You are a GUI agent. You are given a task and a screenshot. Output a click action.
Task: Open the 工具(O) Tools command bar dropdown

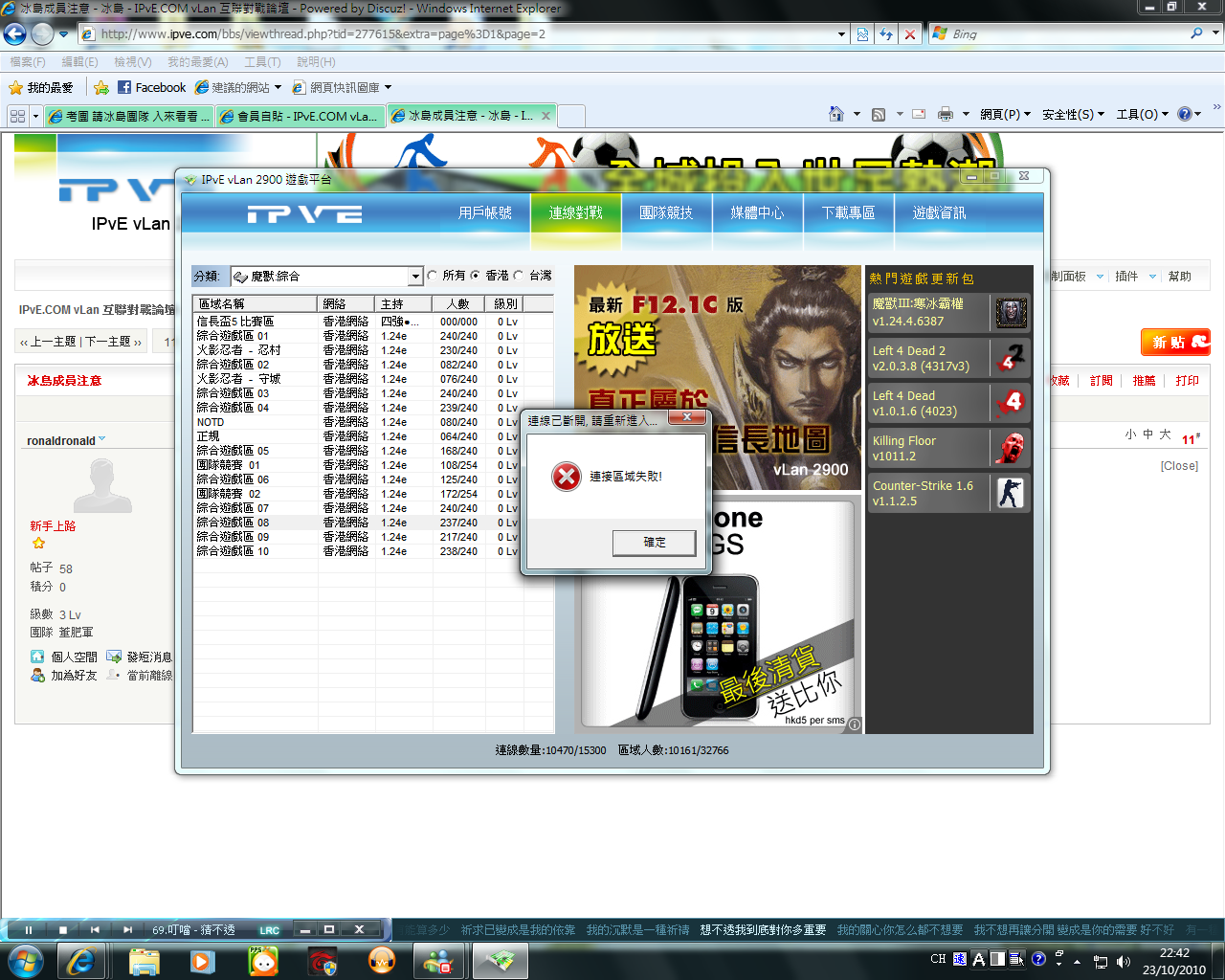pyautogui.click(x=1143, y=114)
